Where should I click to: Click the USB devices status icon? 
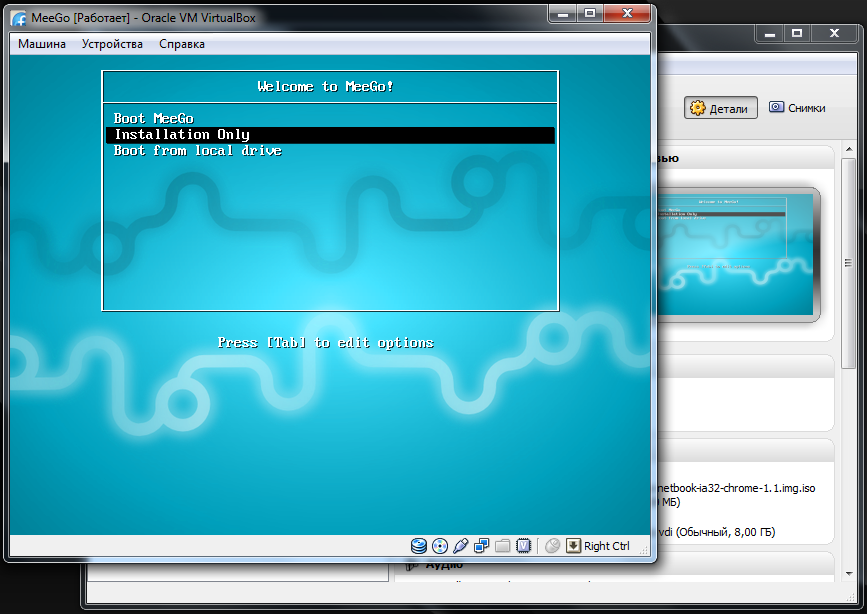tap(461, 546)
